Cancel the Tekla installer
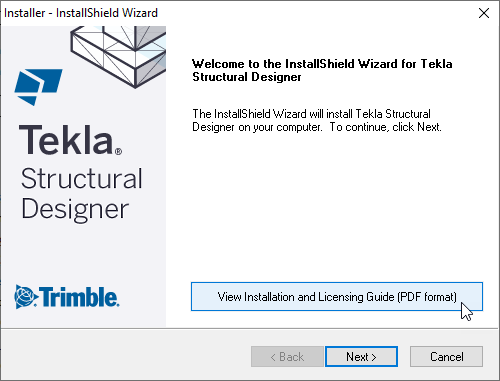 tap(446, 357)
